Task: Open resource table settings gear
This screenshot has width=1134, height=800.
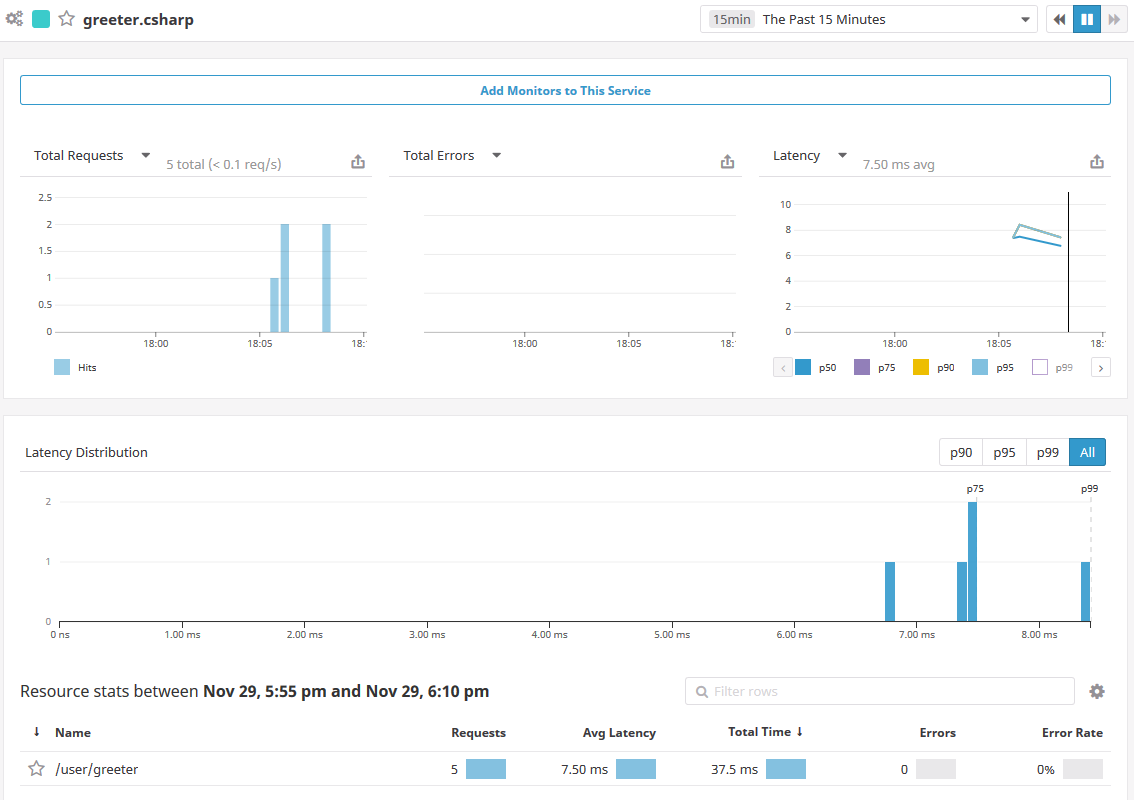Action: 1097,692
